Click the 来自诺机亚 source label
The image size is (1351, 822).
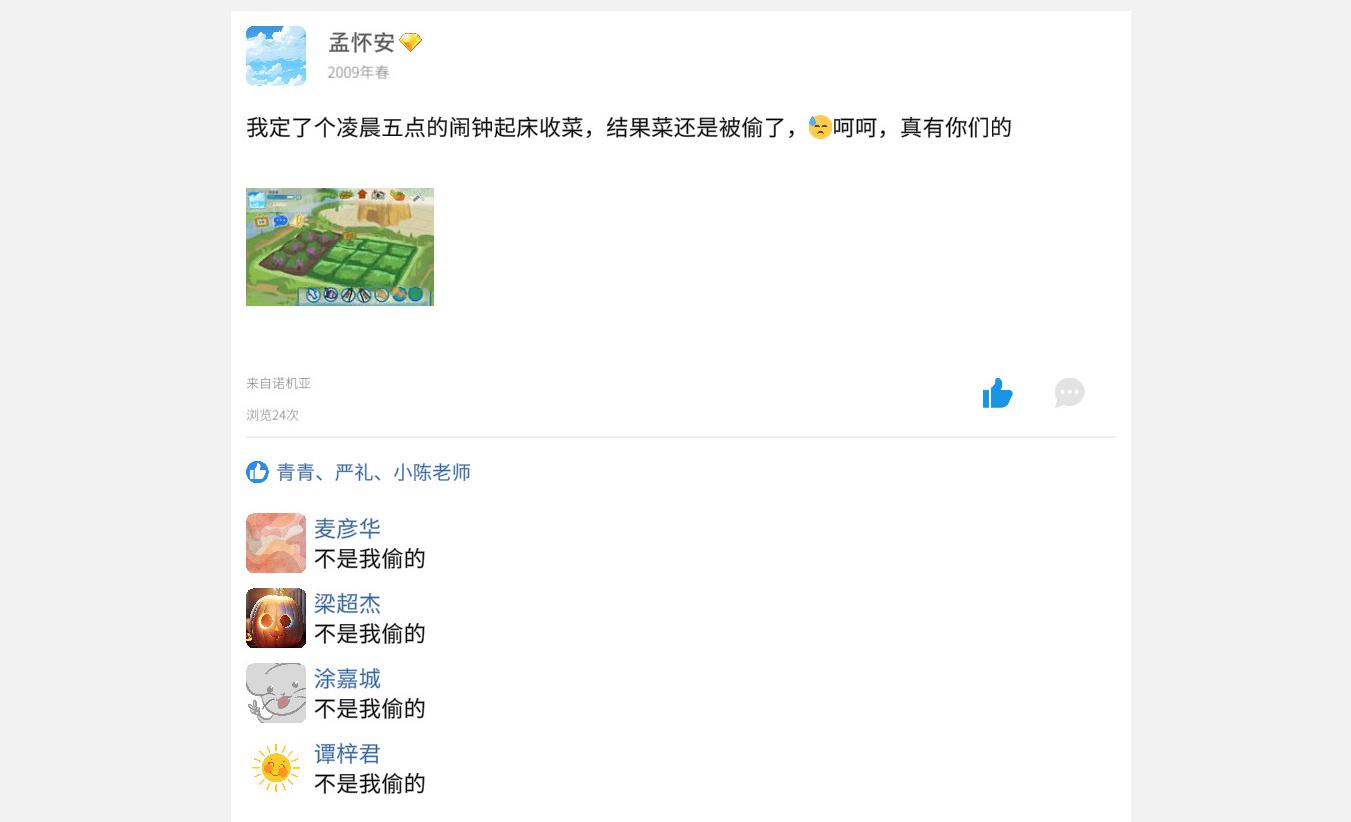[x=279, y=383]
